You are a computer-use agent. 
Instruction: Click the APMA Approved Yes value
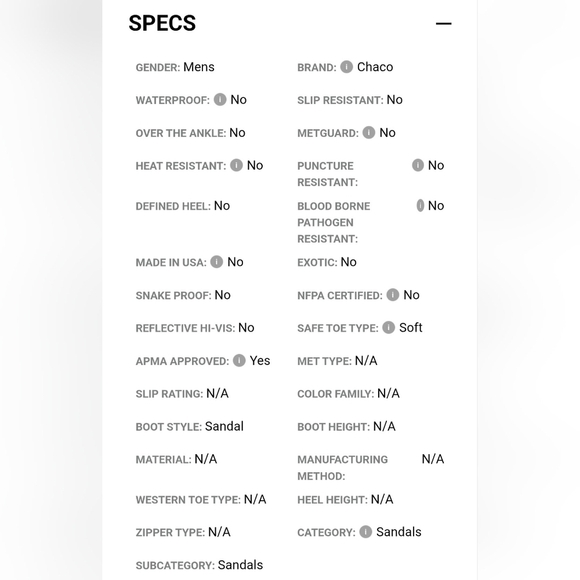click(x=260, y=360)
